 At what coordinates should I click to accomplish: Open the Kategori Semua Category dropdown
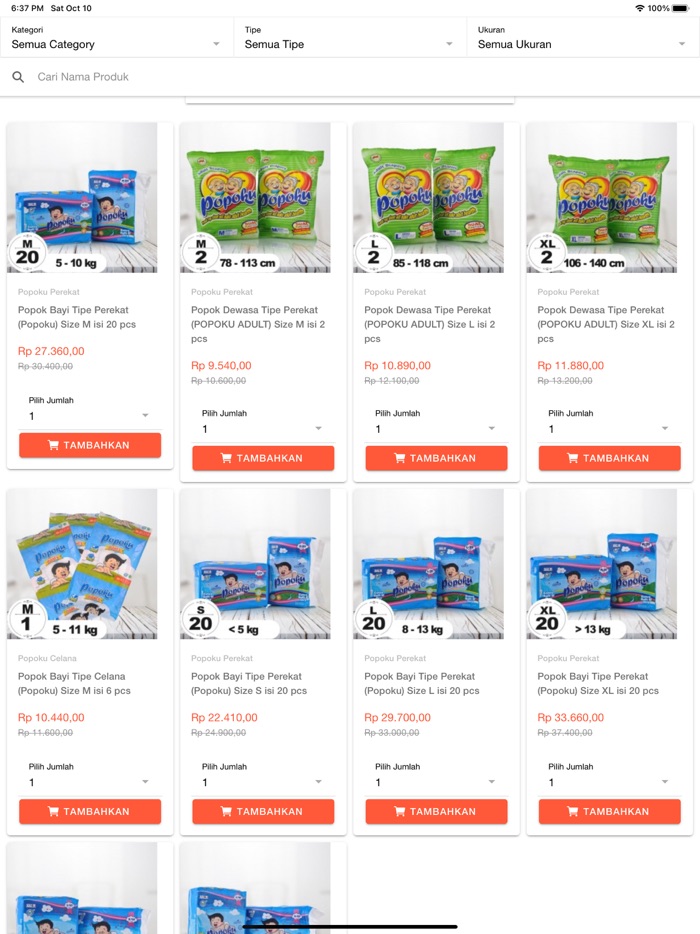(x=116, y=38)
